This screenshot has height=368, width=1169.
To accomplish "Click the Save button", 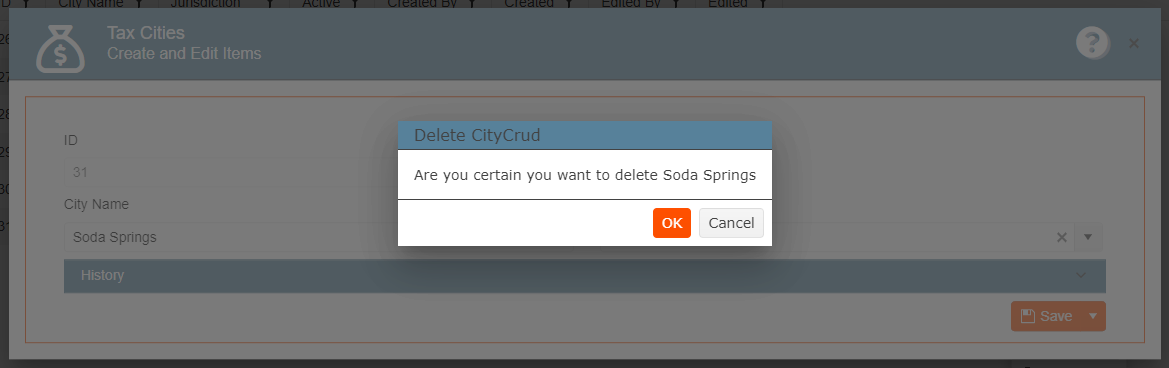I will click(1047, 316).
